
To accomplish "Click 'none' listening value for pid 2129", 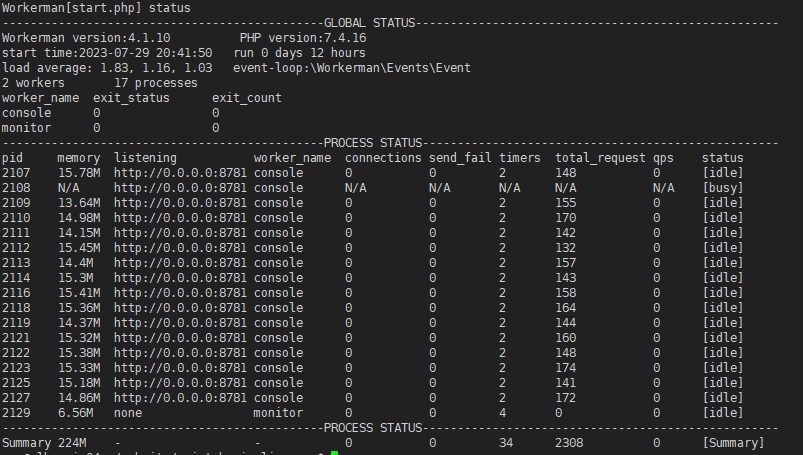I will point(128,412).
